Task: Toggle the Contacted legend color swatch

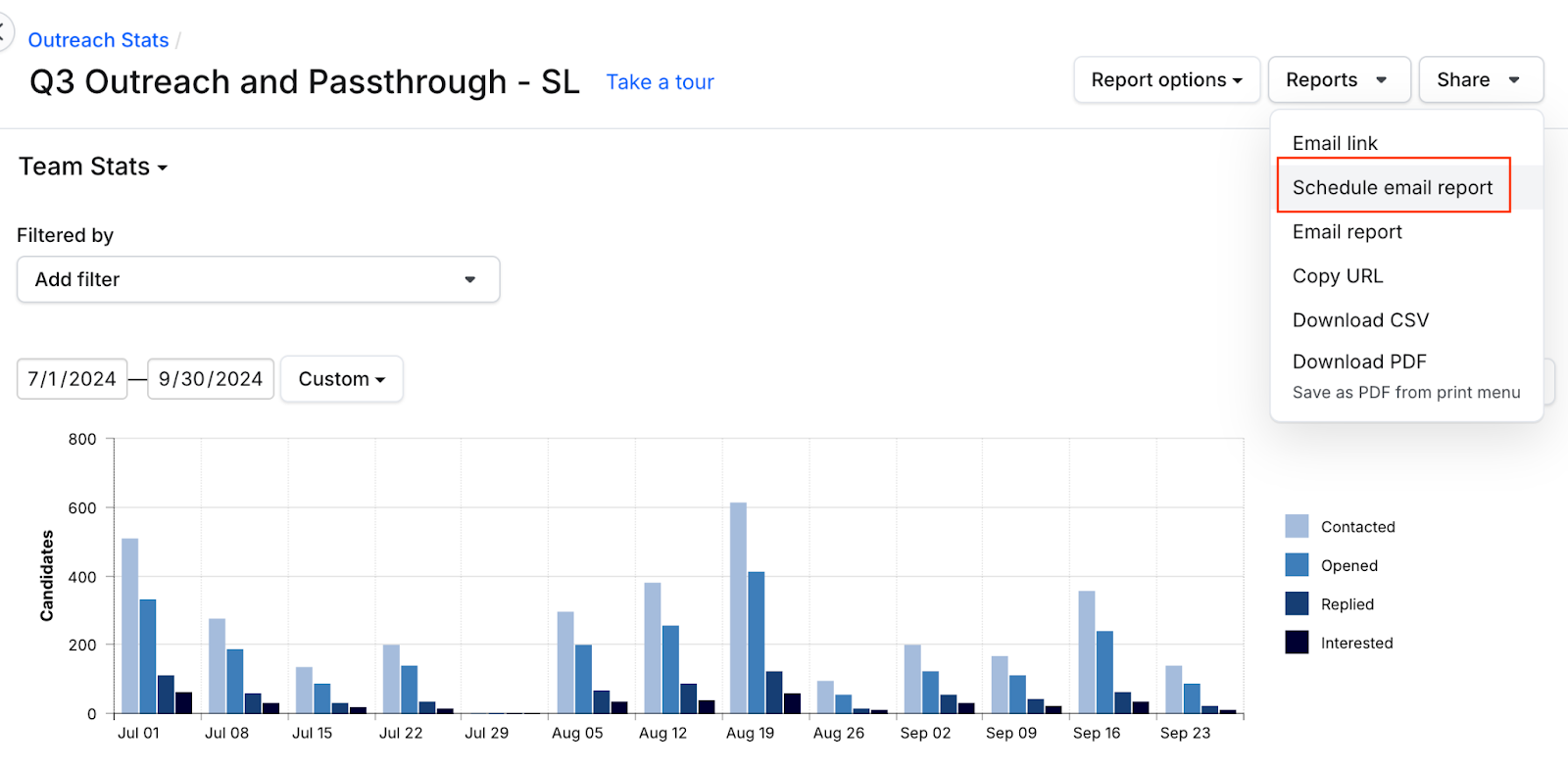Action: (1297, 527)
